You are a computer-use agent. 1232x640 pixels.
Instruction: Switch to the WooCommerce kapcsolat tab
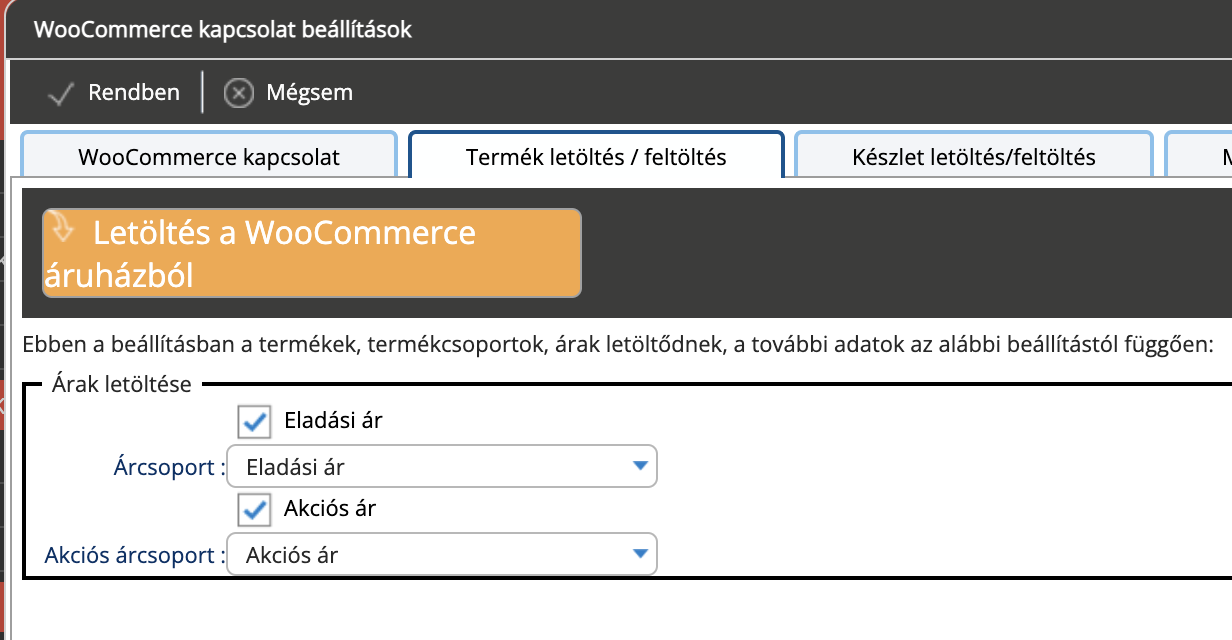[x=209, y=157]
